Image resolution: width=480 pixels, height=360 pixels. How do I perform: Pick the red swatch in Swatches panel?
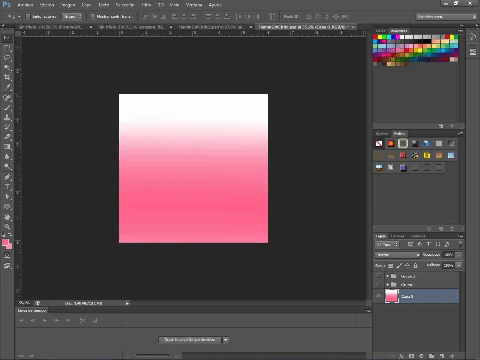[376, 37]
